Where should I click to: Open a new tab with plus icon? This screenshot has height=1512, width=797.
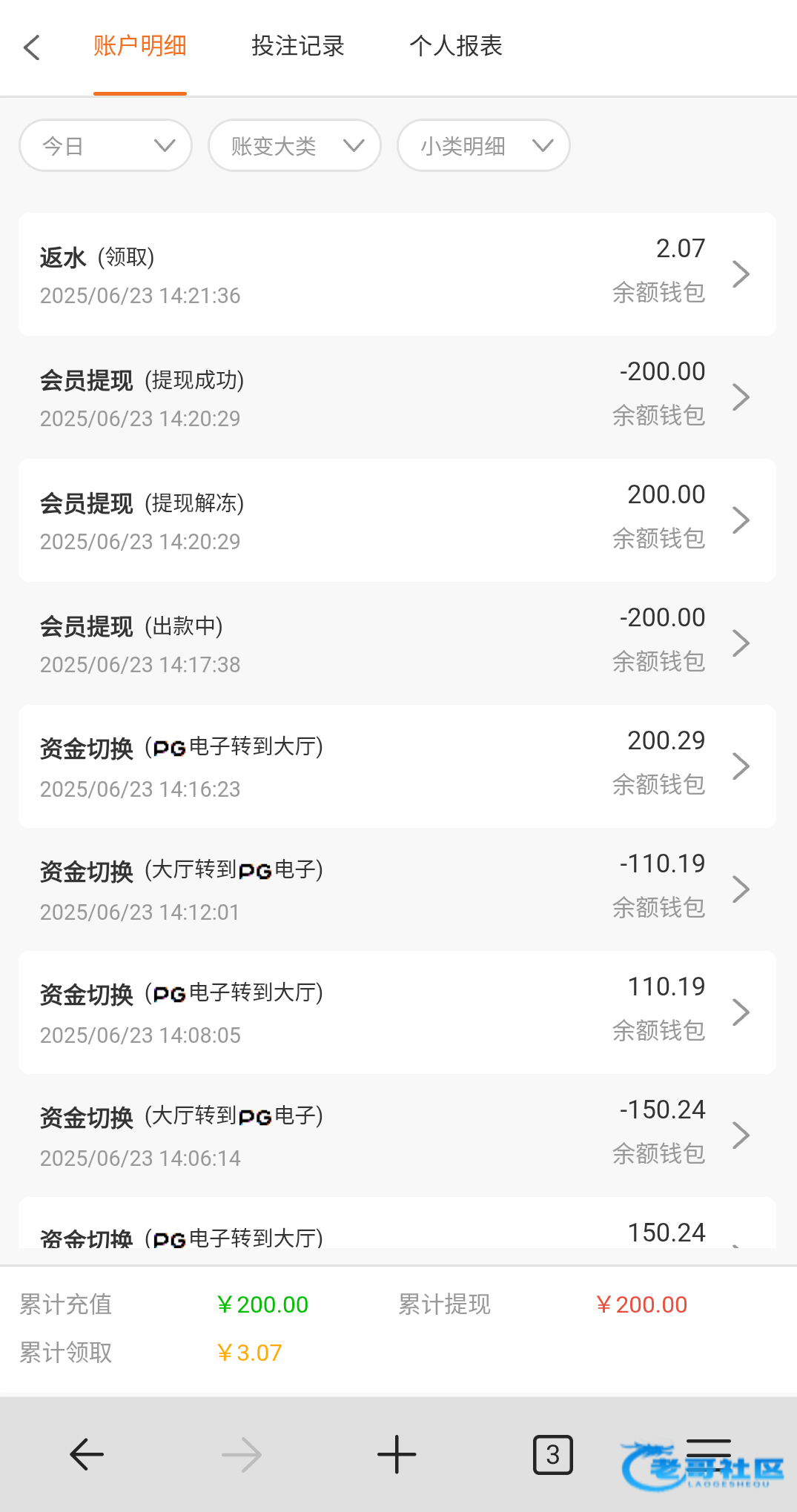[x=397, y=1454]
